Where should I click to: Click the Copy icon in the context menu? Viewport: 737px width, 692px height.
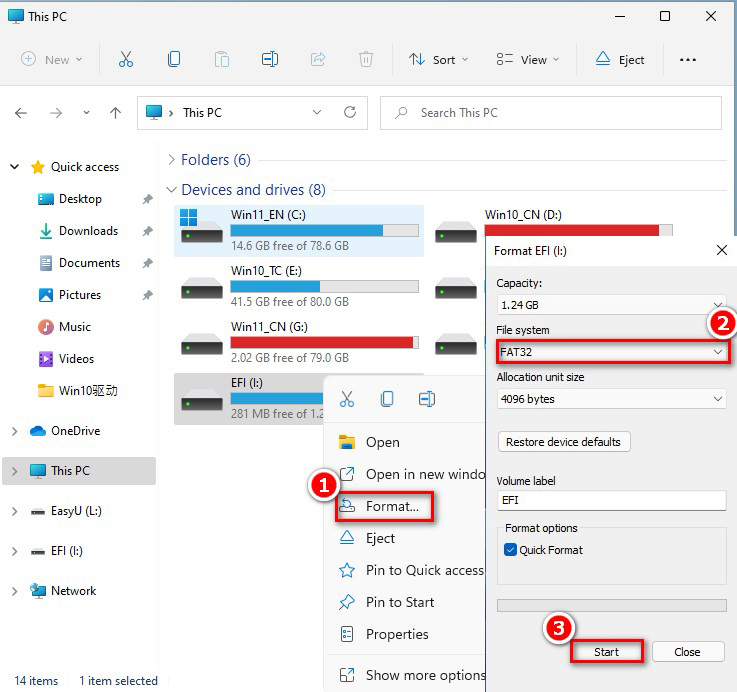(x=387, y=399)
